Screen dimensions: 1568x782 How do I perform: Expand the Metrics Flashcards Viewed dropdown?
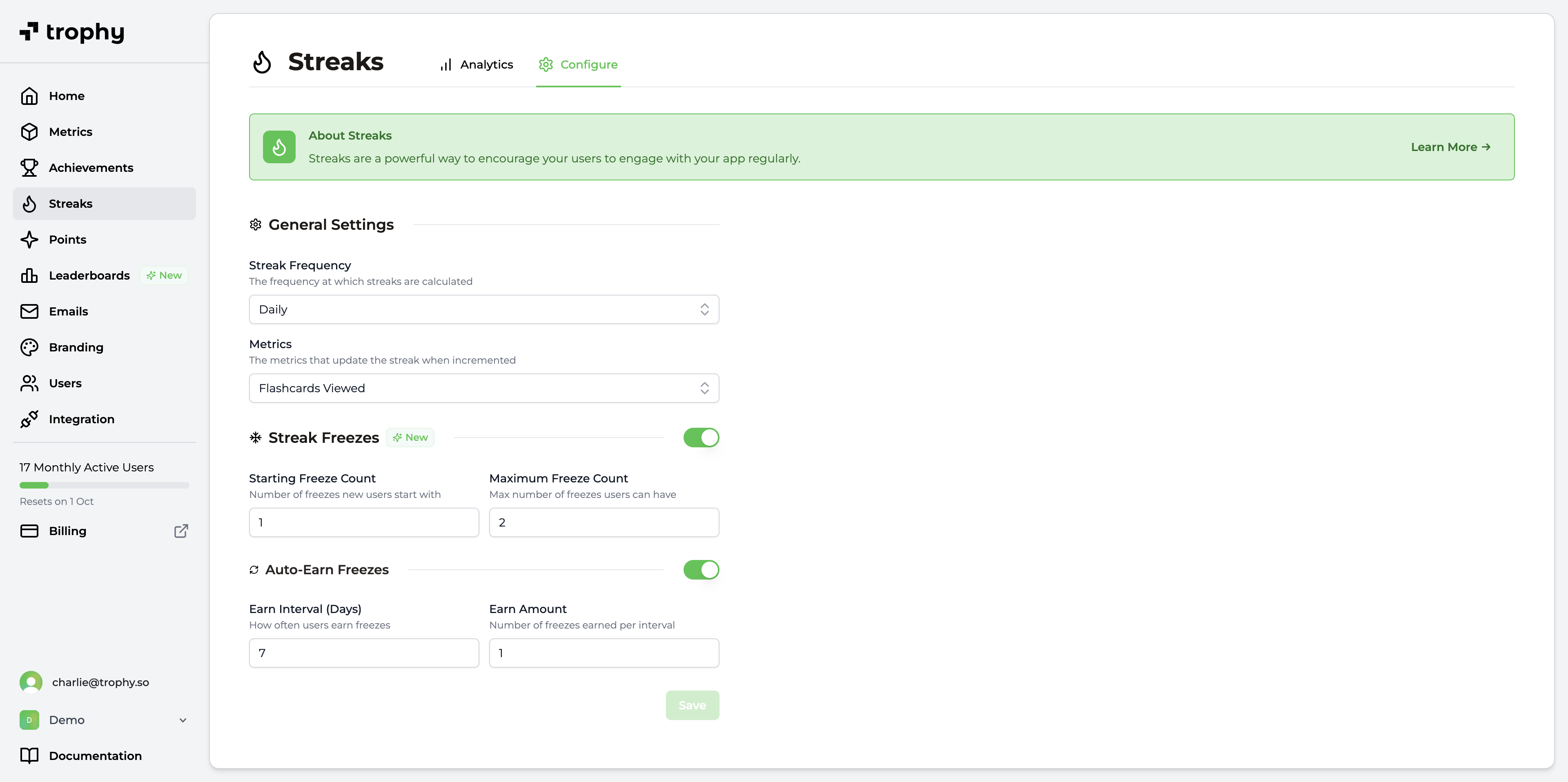tap(483, 388)
